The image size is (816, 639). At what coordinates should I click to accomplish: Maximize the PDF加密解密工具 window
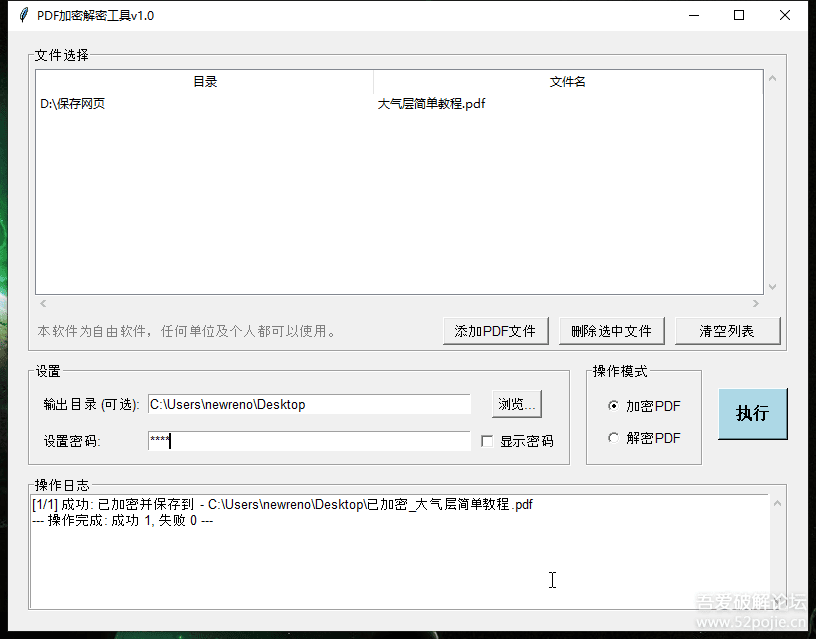[x=739, y=15]
